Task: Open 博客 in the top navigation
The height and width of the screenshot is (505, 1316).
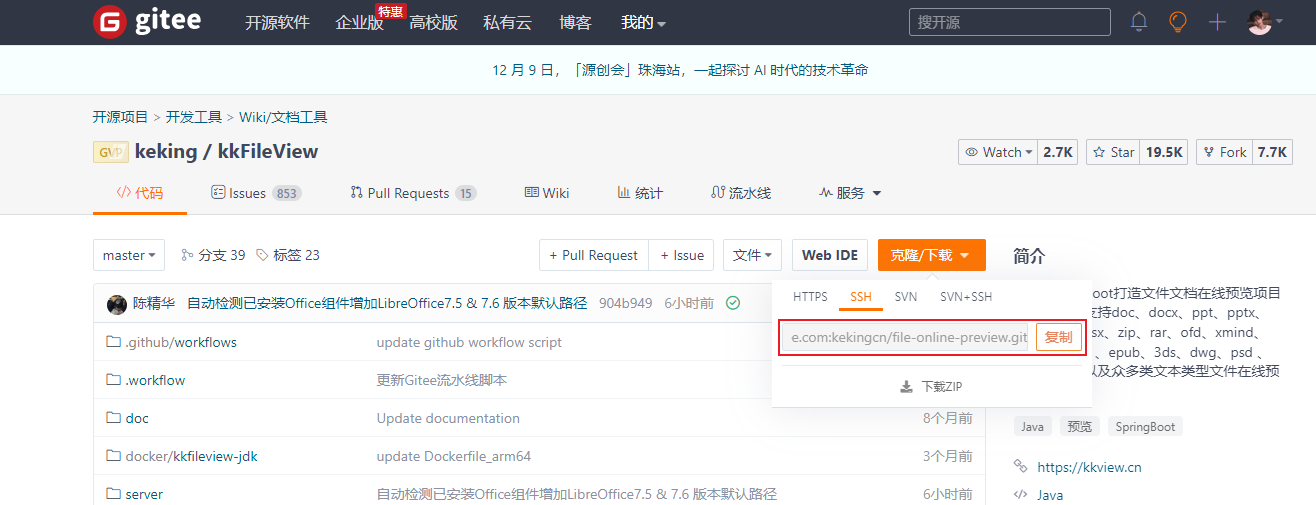Action: [576, 22]
